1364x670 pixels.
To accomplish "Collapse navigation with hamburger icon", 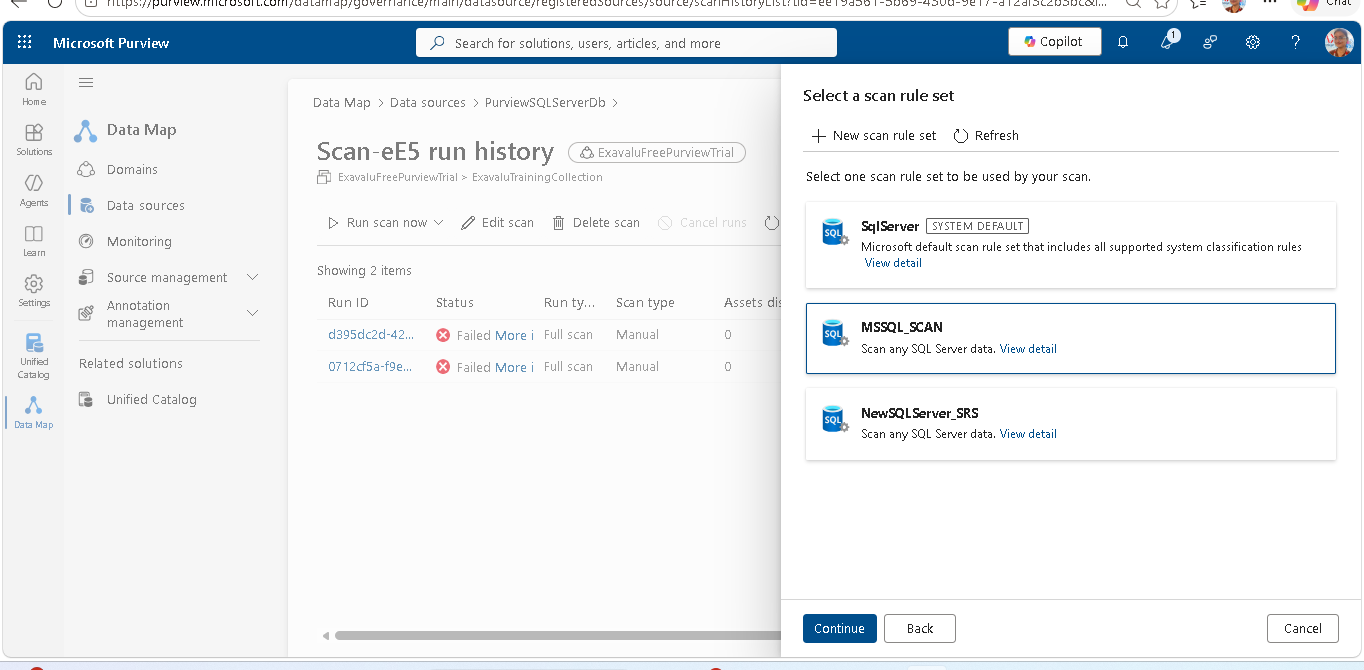I will click(86, 83).
